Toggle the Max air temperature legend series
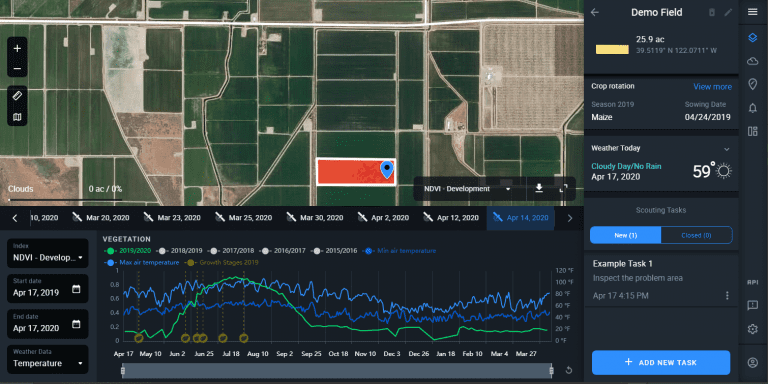The width and height of the screenshot is (768, 384). click(142, 263)
